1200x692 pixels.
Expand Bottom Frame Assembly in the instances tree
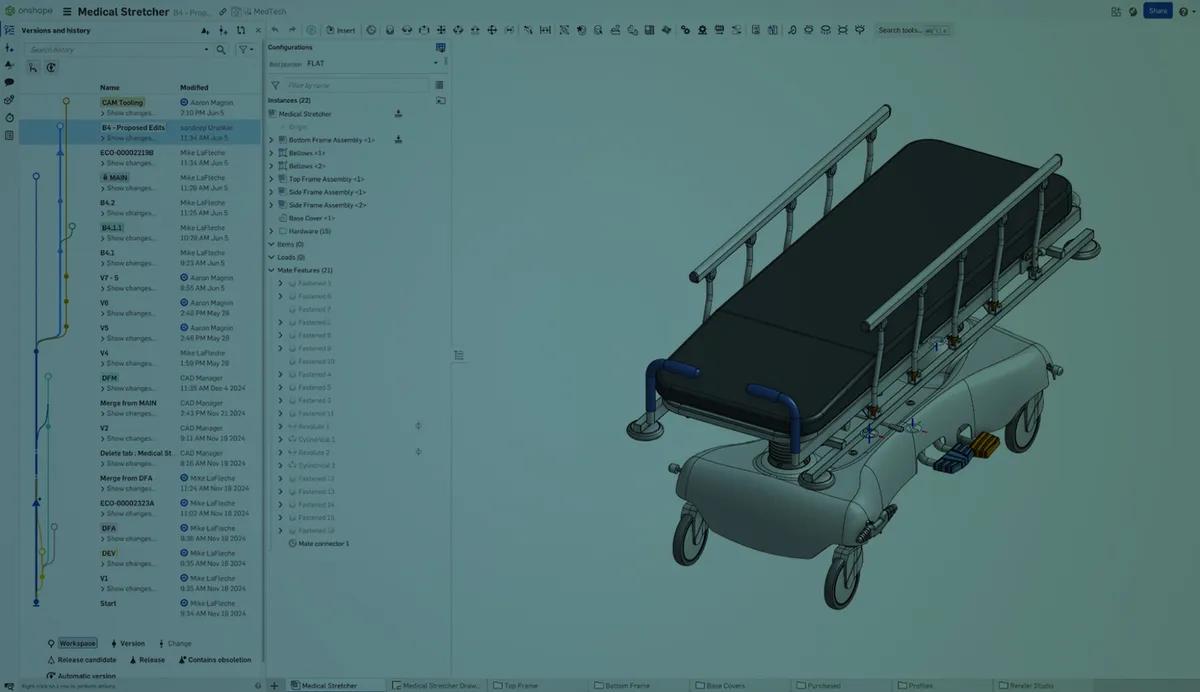coord(270,140)
